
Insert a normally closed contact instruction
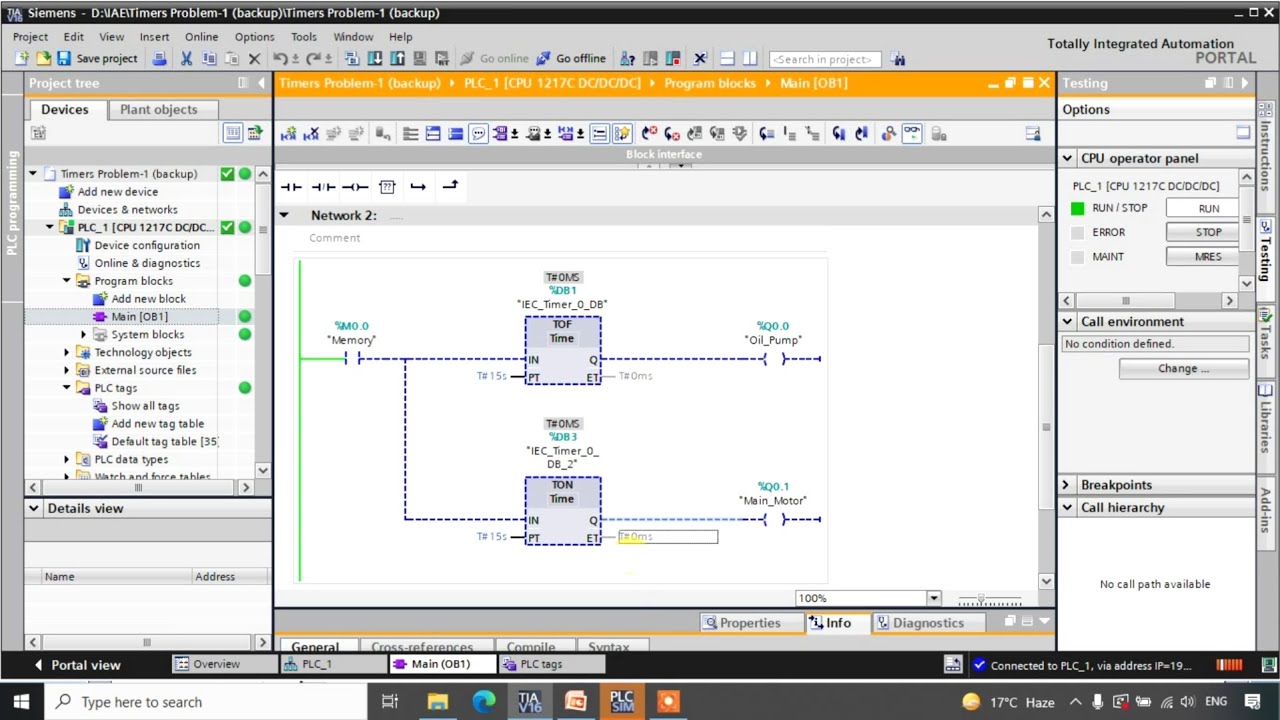tap(323, 186)
